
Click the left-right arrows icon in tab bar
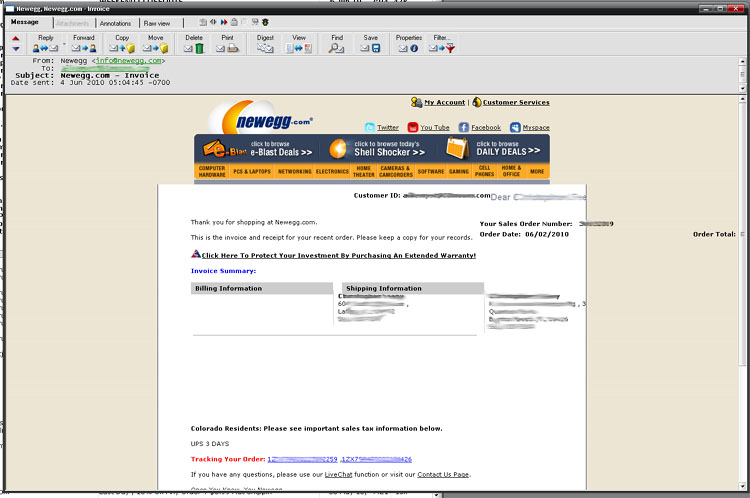(x=213, y=22)
